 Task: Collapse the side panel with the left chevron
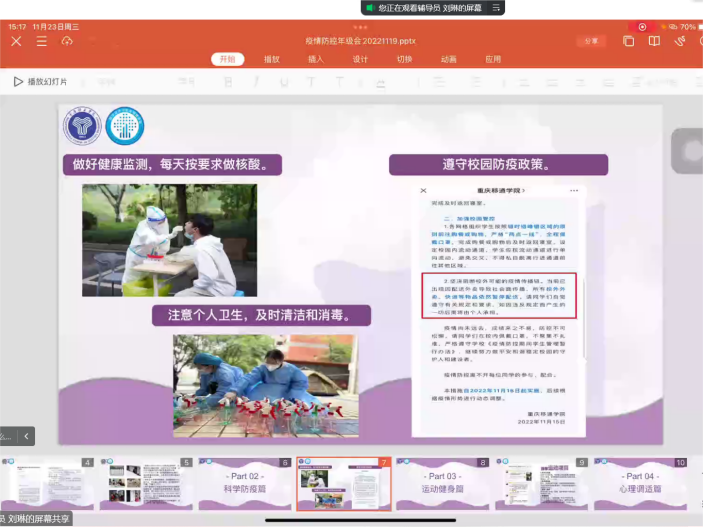tap(27, 436)
